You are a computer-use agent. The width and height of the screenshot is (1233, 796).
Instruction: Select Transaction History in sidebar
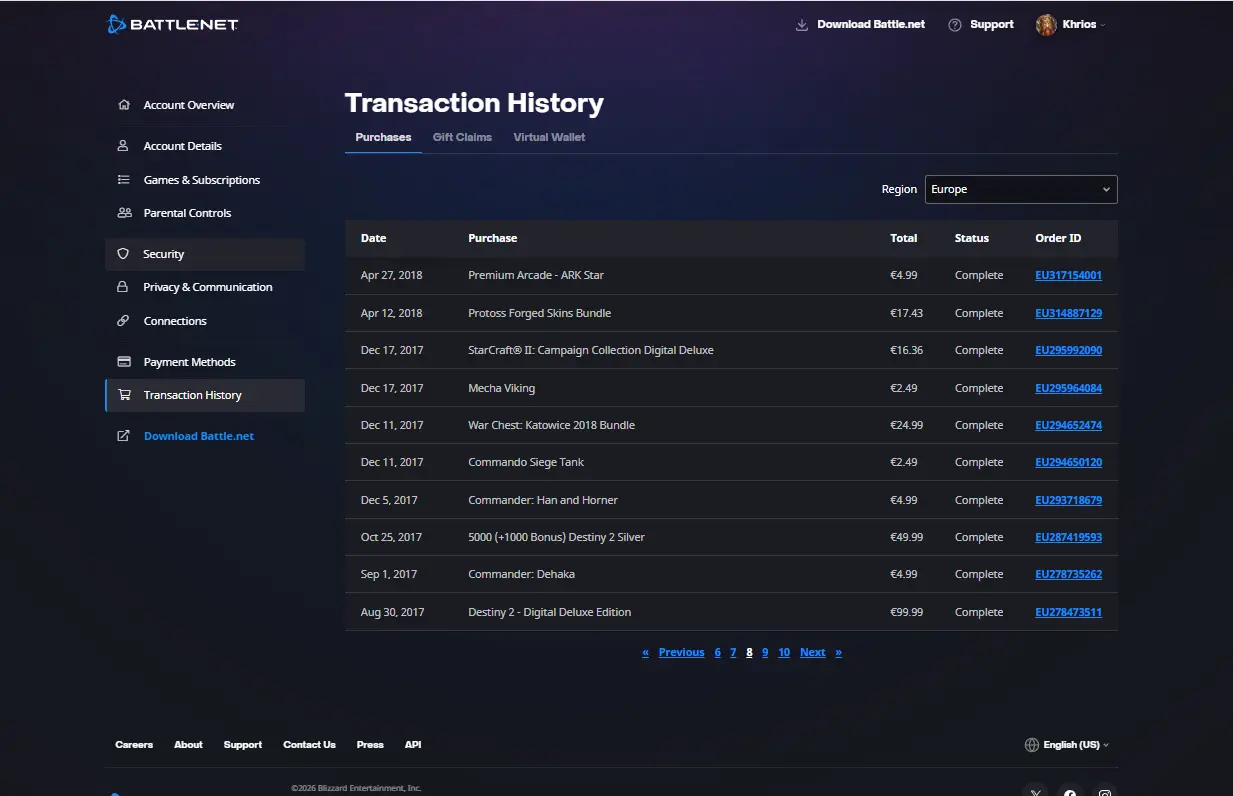coord(205,395)
